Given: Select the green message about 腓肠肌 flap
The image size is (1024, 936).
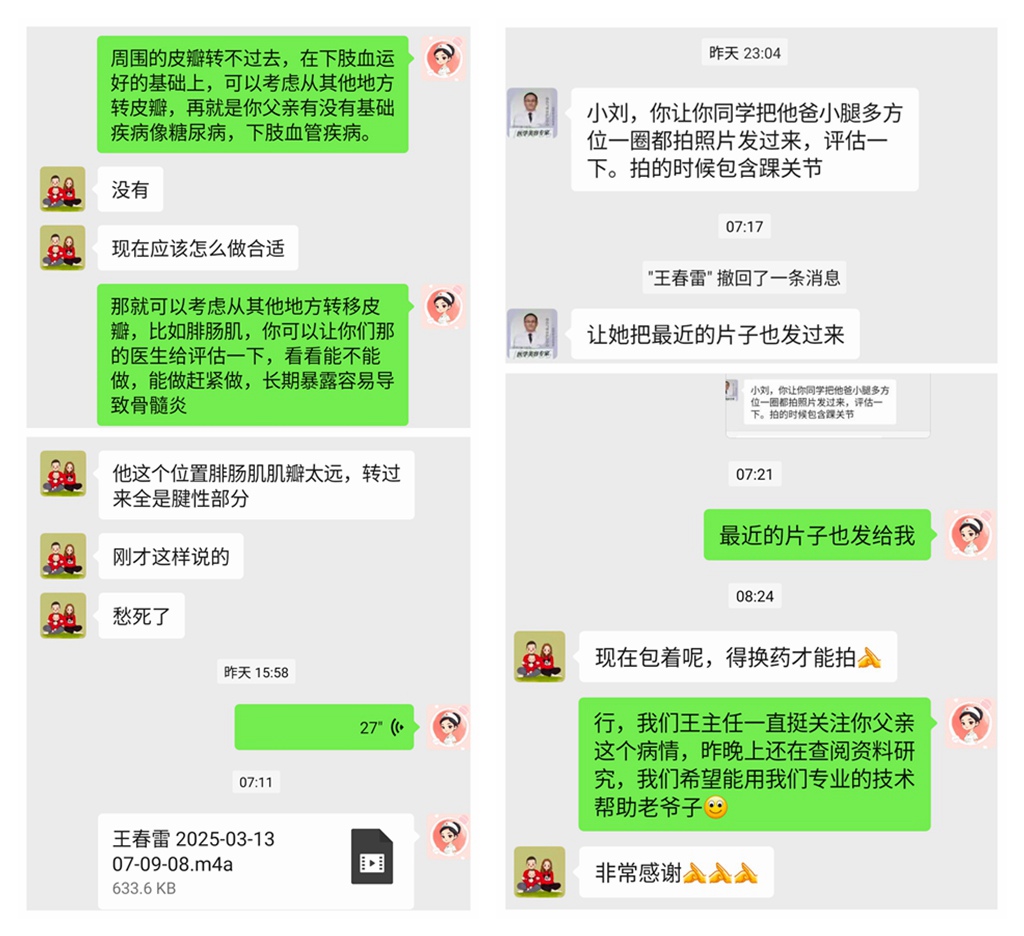Looking at the screenshot, I should pos(253,355).
